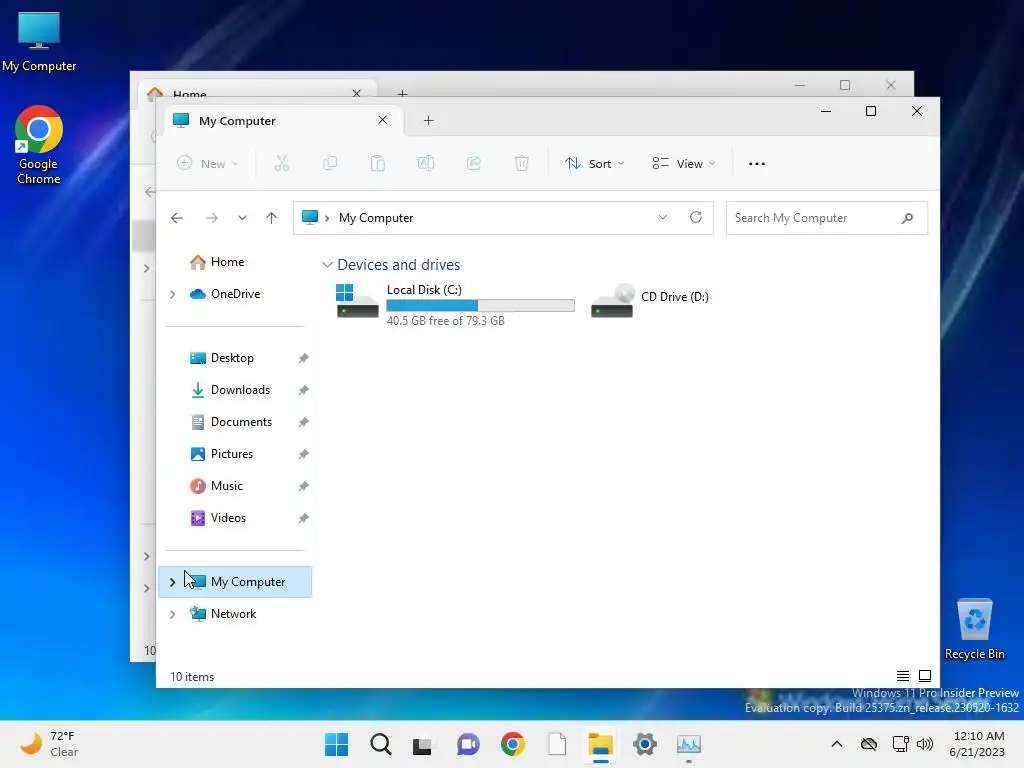Unpin Documents using its pin icon

point(304,422)
